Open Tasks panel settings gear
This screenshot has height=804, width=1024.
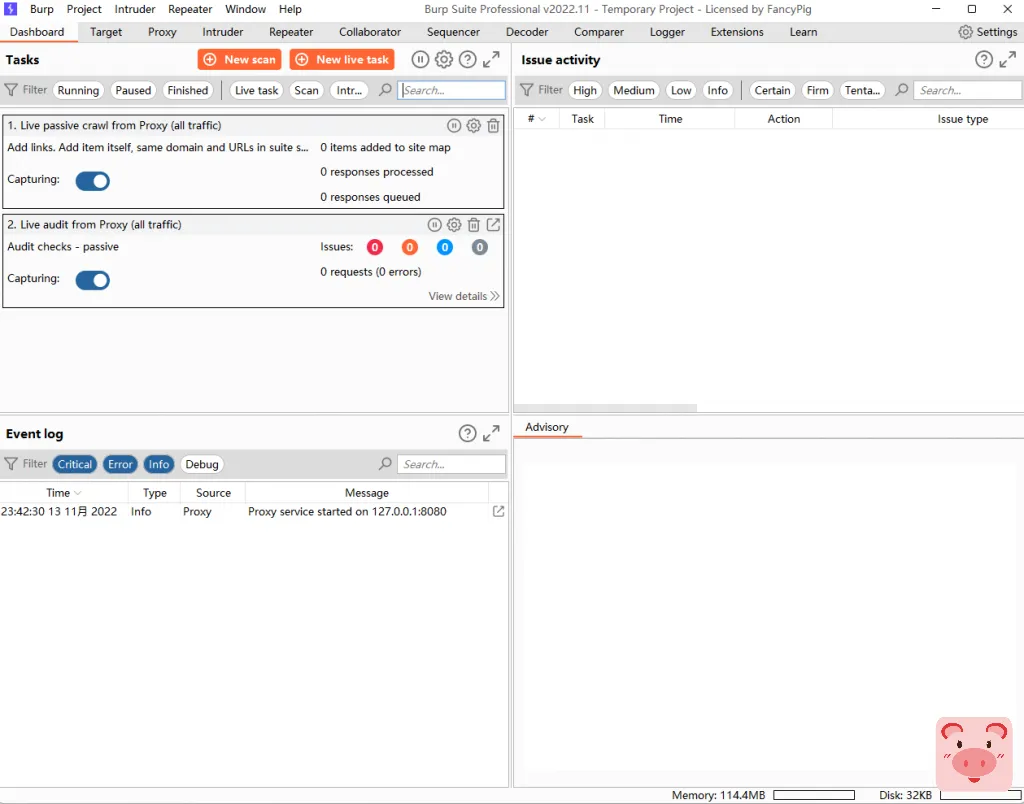[444, 59]
